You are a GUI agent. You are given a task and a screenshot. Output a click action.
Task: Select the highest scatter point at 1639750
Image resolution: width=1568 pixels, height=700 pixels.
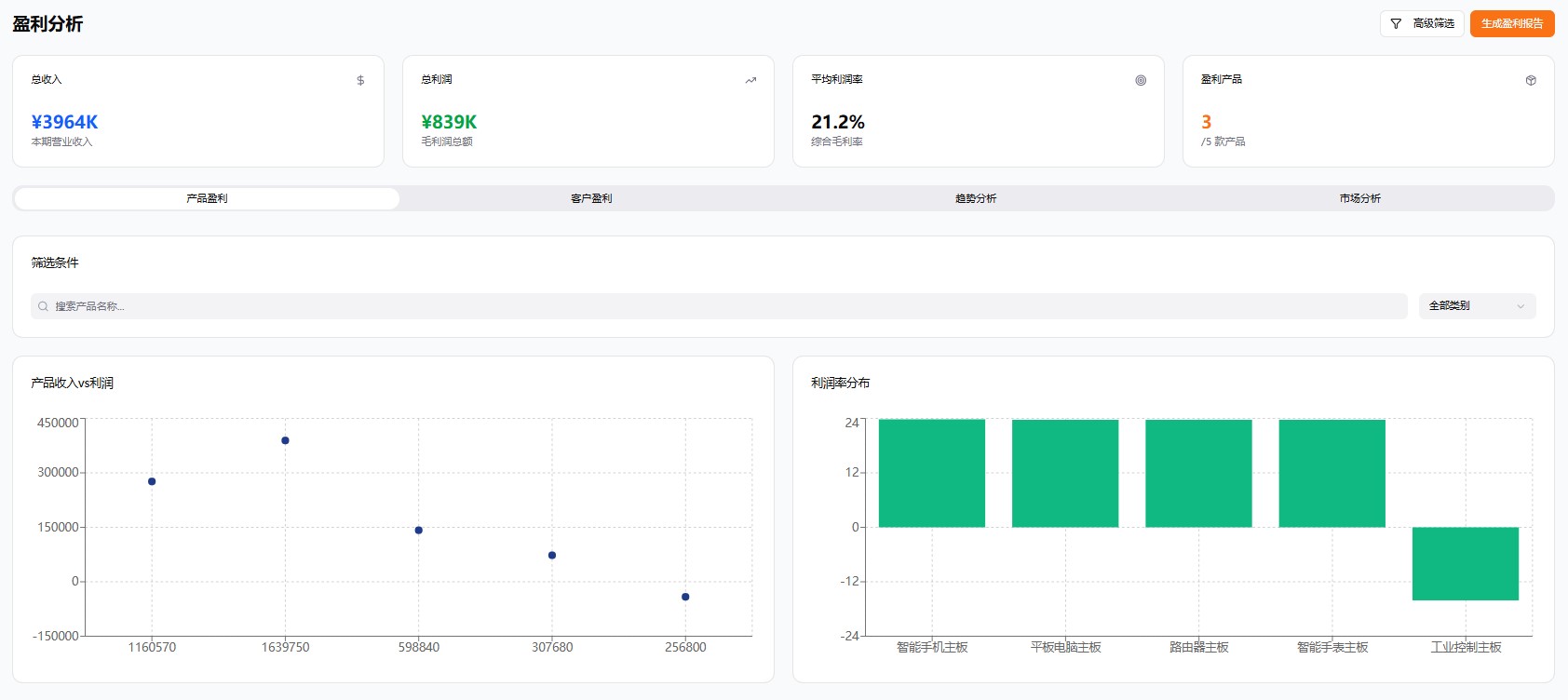pyautogui.click(x=285, y=440)
